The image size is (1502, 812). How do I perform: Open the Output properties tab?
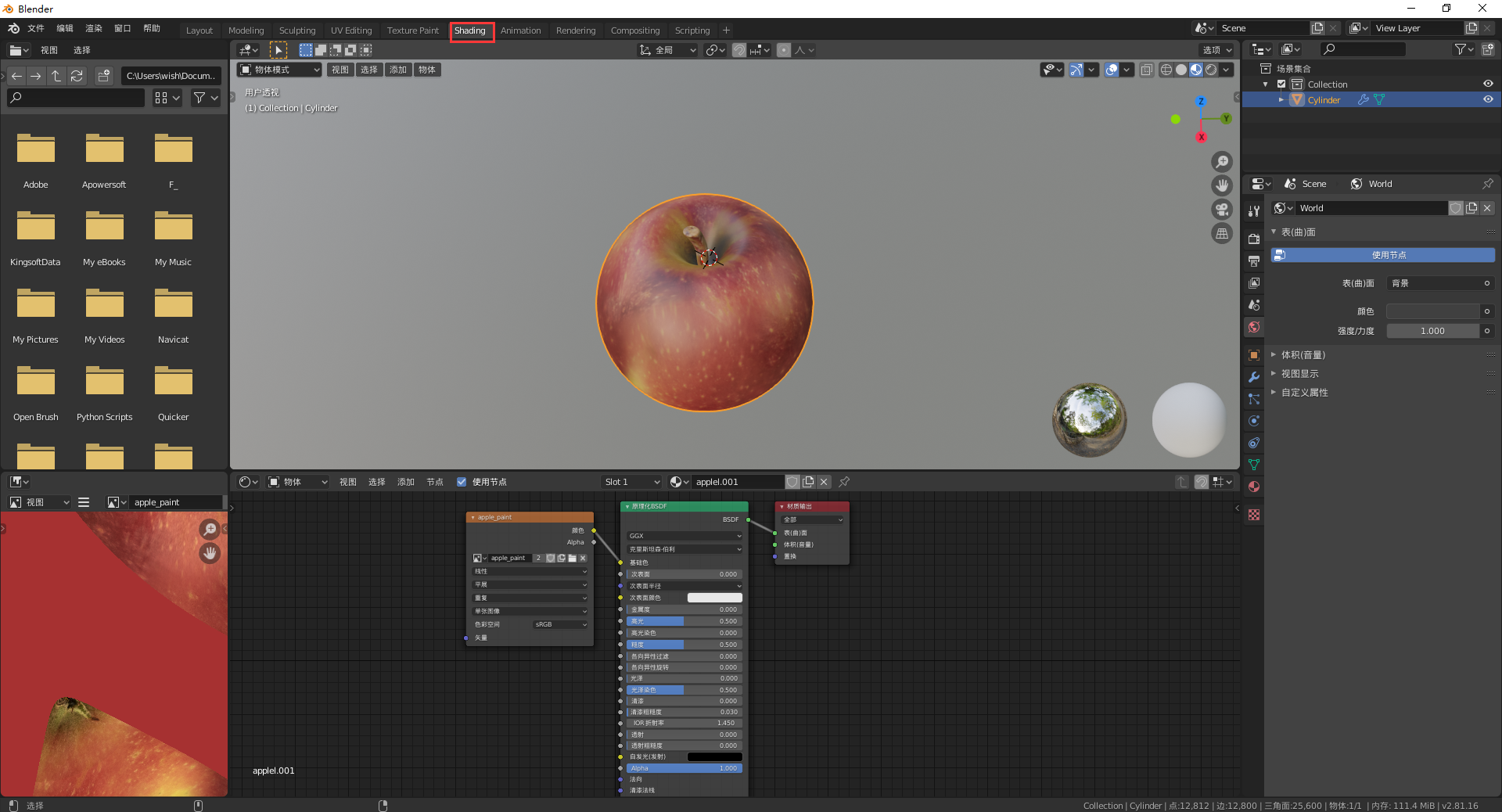click(x=1254, y=260)
